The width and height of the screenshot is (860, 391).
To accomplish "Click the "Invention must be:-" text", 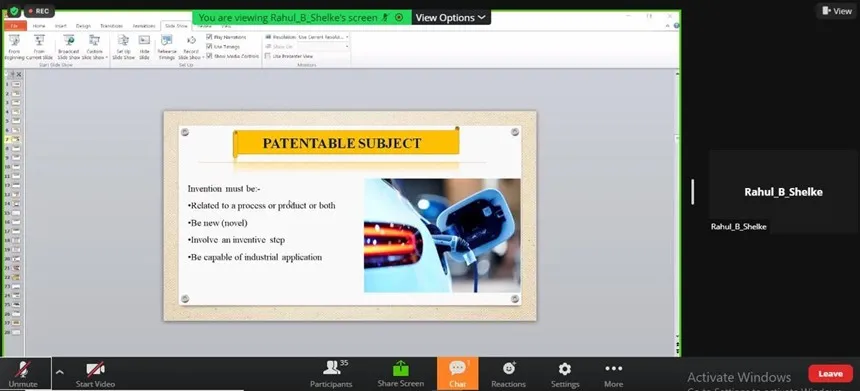I will 224,189.
